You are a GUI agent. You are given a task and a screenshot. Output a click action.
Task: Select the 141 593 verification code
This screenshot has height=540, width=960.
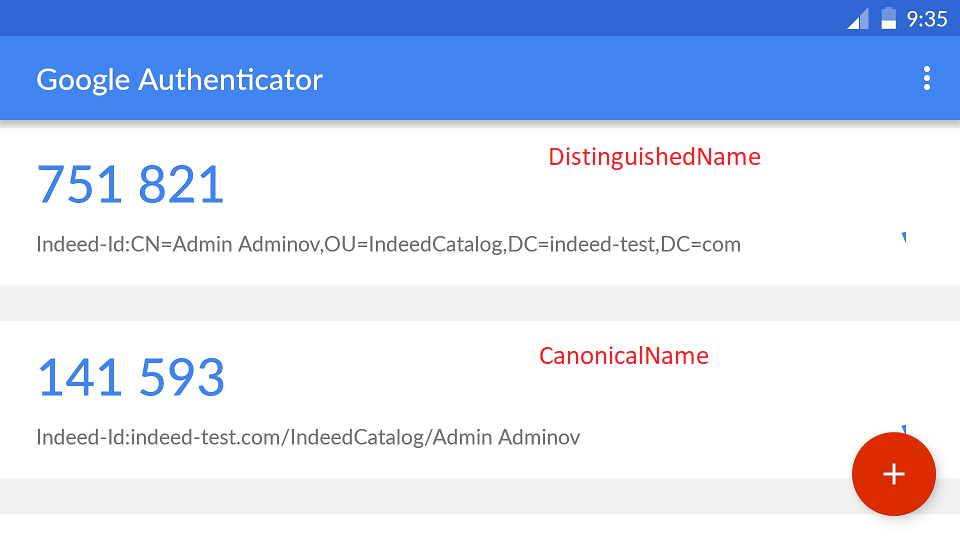coord(131,378)
